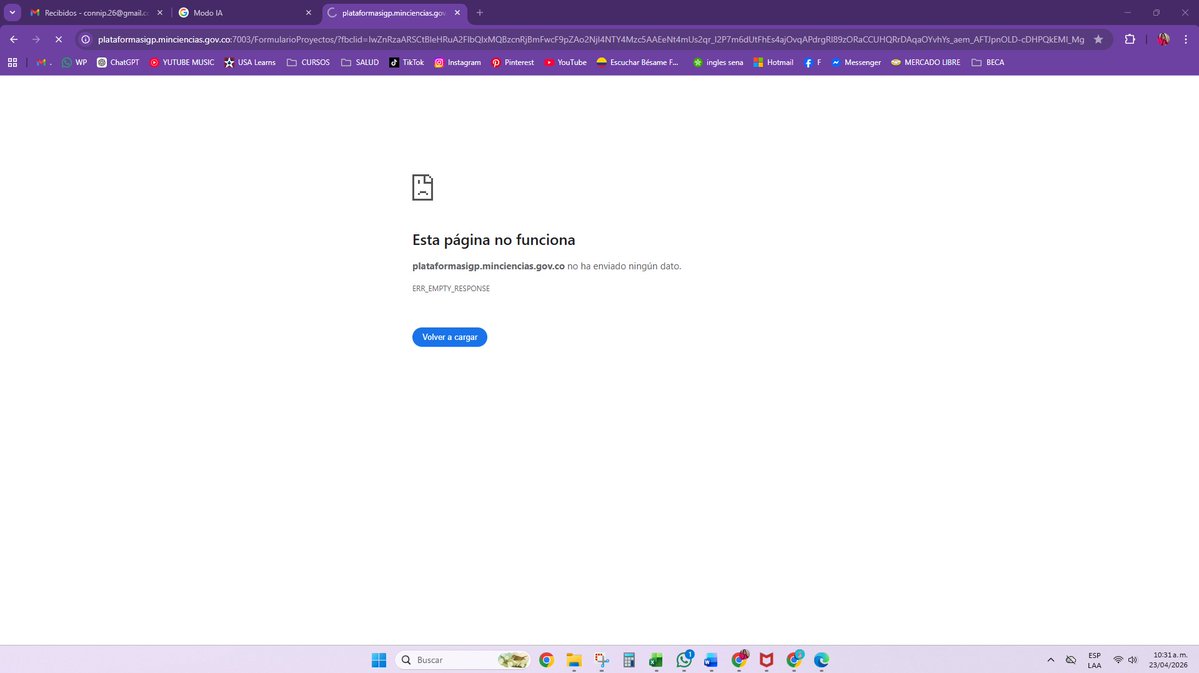Image resolution: width=1199 pixels, height=673 pixels.
Task: Expand the BECA bookmark folder
Action: tap(987, 63)
